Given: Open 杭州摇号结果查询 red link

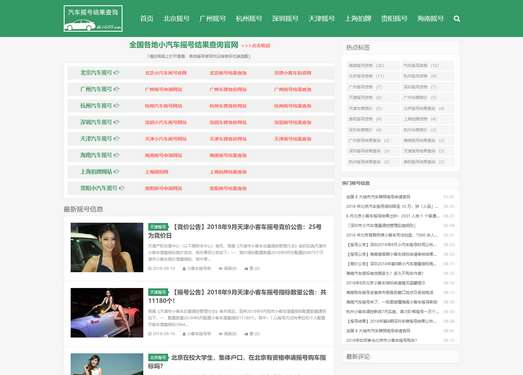Looking at the screenshot, I should (x=293, y=106).
